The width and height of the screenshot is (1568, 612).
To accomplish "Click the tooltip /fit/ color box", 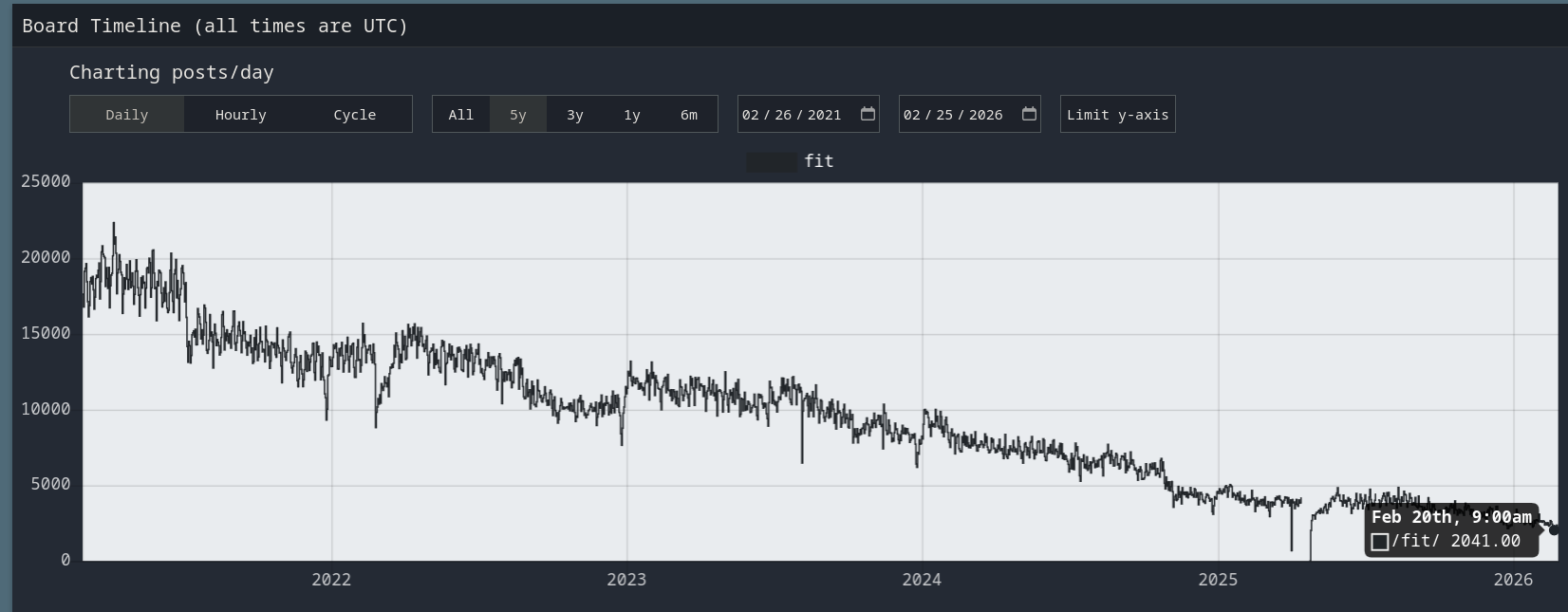I will 1380,542.
